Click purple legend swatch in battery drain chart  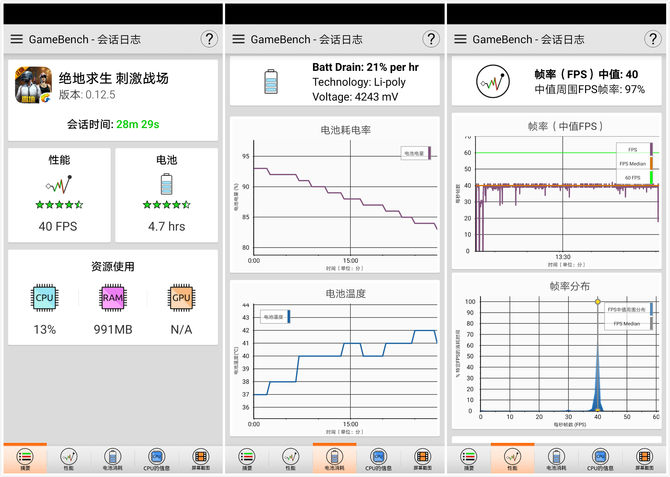pyautogui.click(x=429, y=153)
